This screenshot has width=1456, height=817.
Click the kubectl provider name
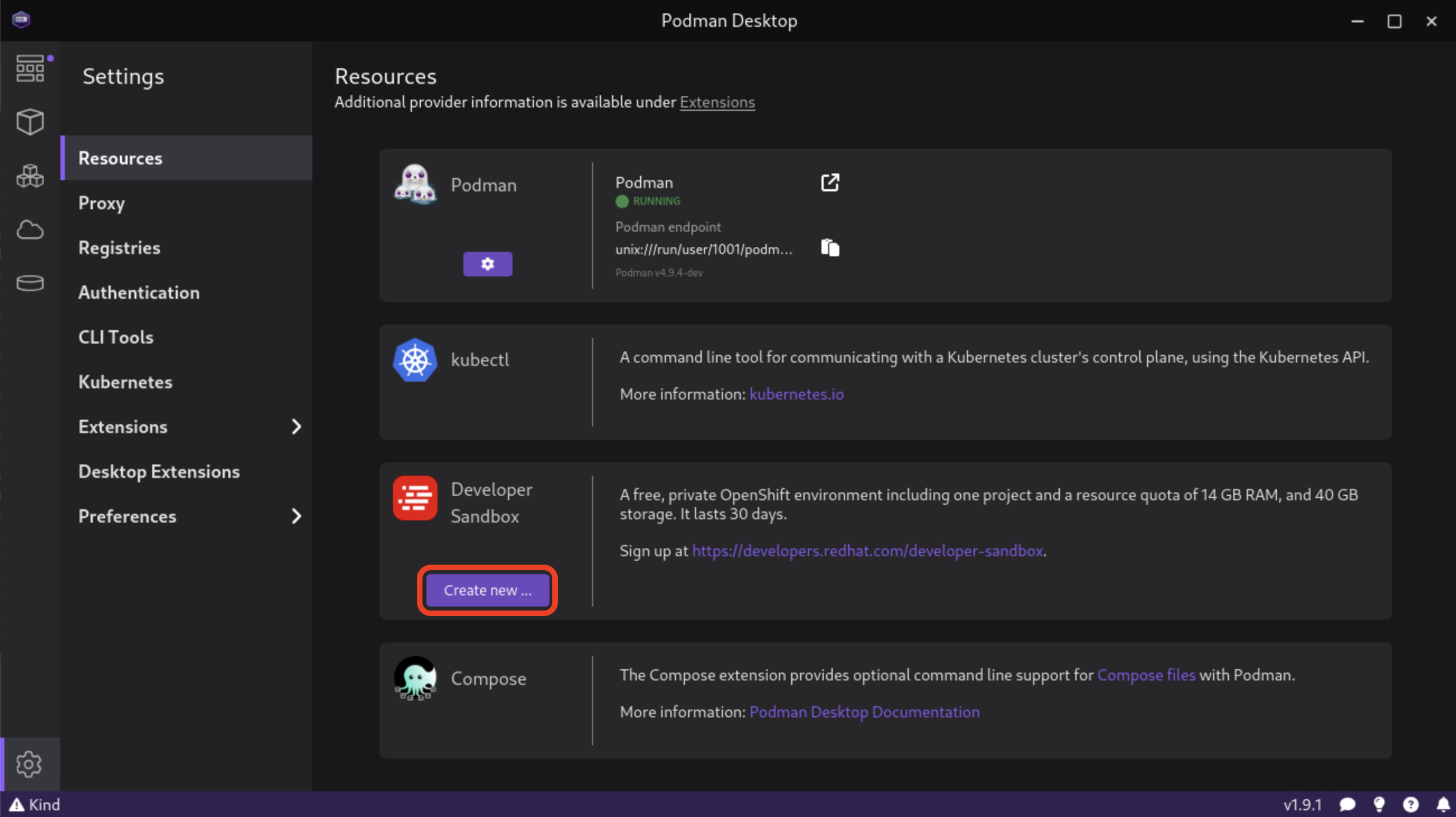pos(480,360)
